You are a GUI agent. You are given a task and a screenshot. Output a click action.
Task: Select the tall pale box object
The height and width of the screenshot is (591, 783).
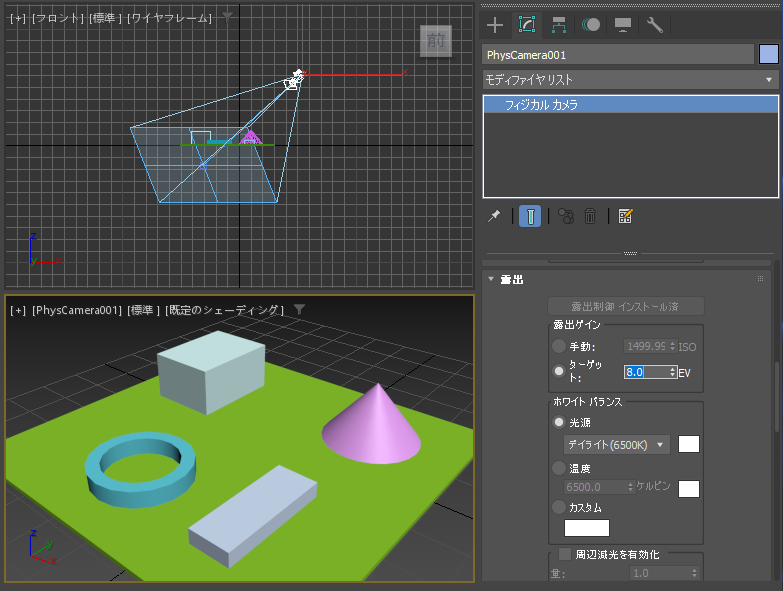pos(210,372)
